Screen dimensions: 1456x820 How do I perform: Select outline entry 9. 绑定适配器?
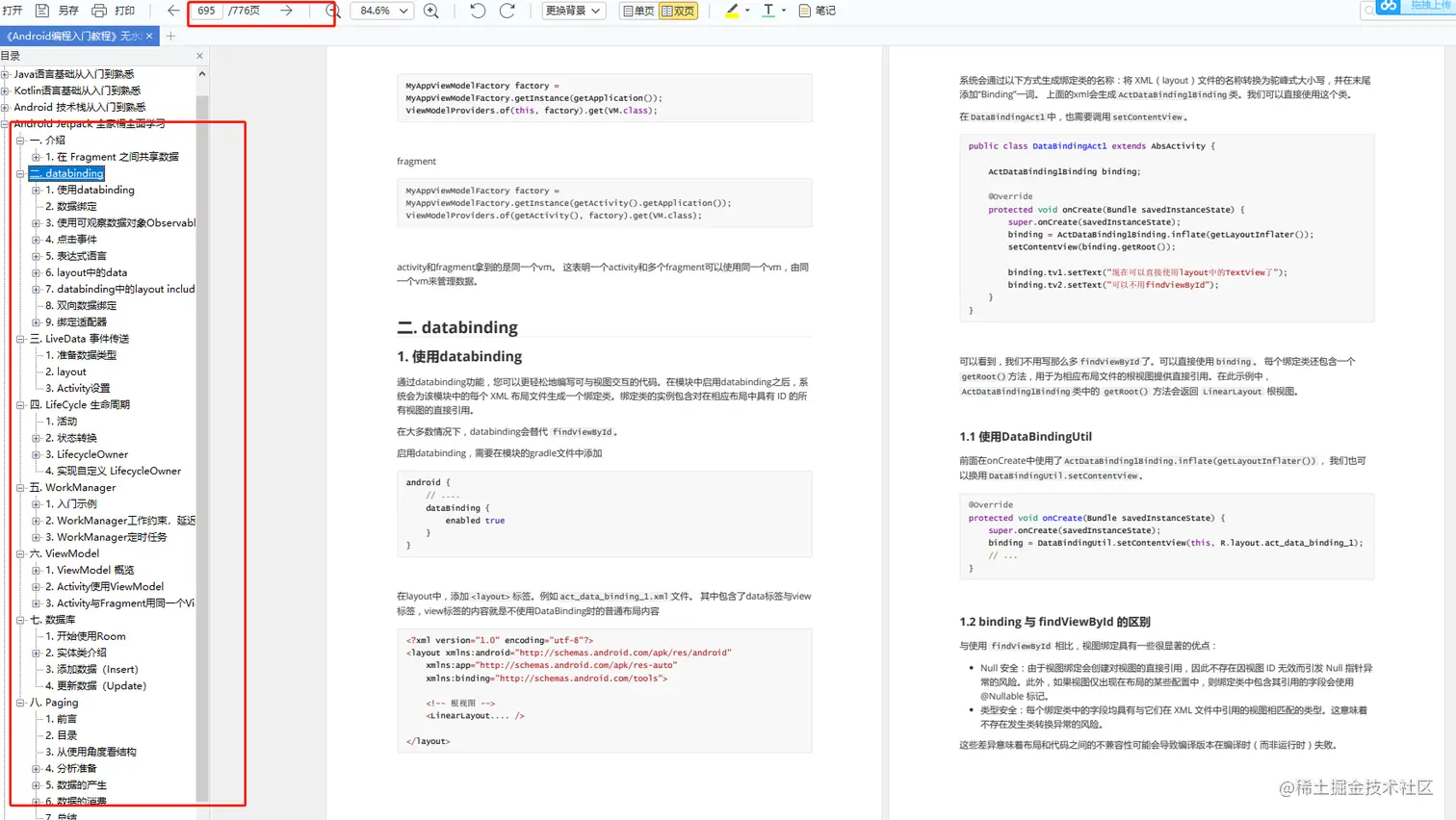coord(76,322)
